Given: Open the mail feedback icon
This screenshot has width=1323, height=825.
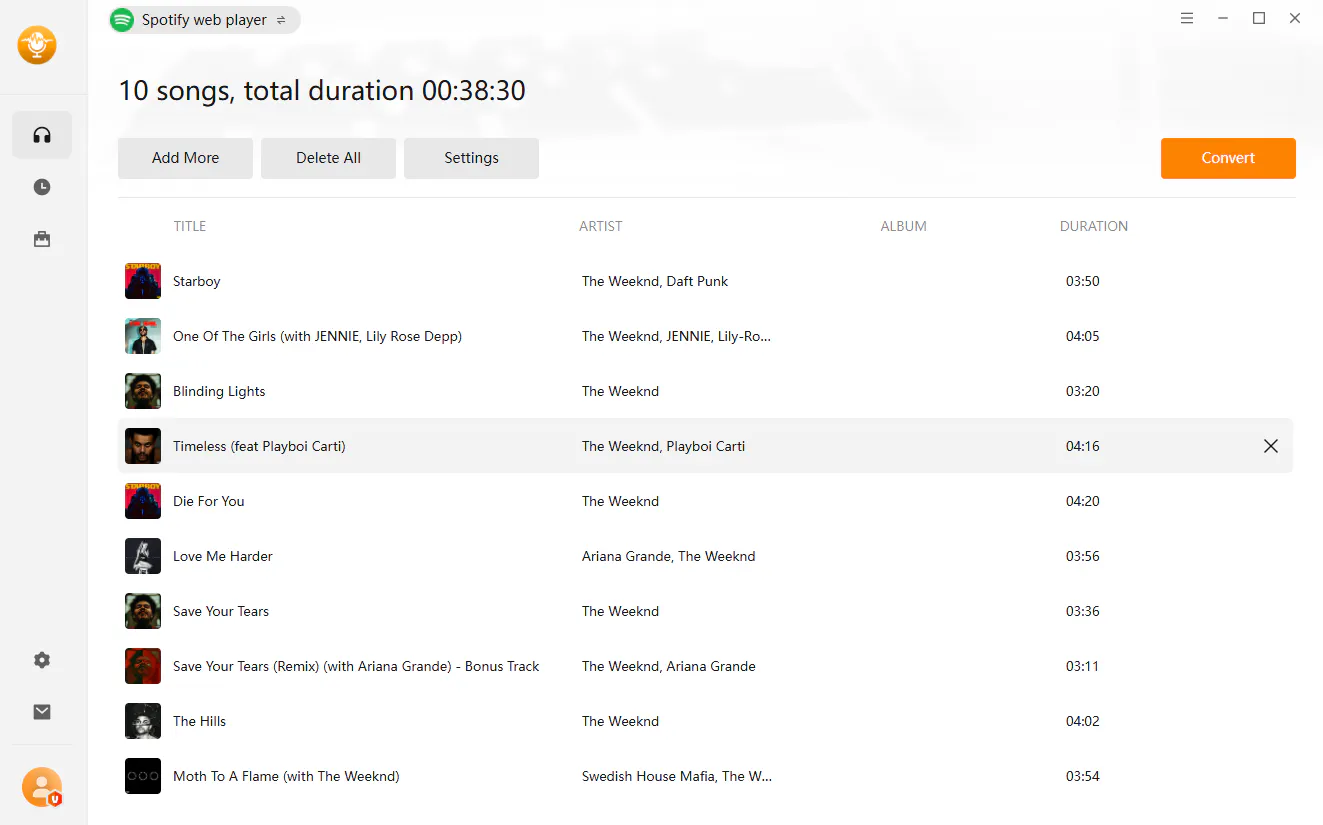Looking at the screenshot, I should 42,712.
